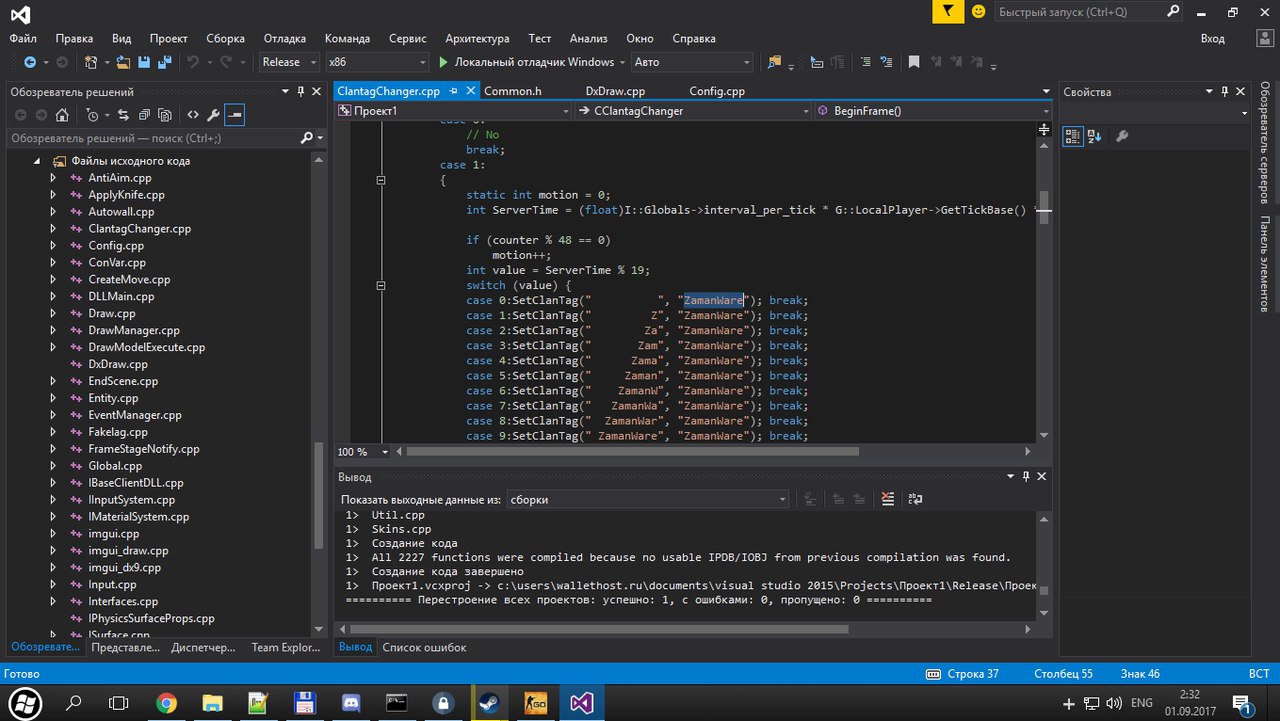Open Solution Explorer properties wrench
This screenshot has height=721, width=1280.
pyautogui.click(x=212, y=115)
